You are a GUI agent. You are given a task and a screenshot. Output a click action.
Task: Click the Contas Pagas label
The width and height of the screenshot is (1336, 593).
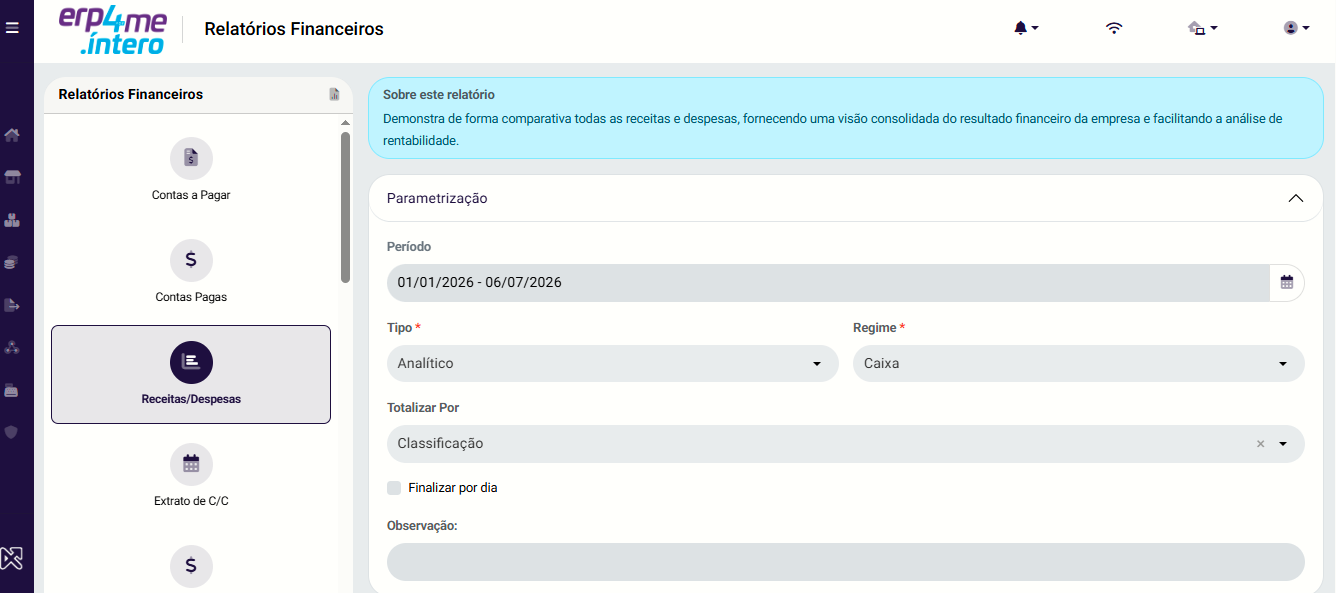tap(191, 297)
